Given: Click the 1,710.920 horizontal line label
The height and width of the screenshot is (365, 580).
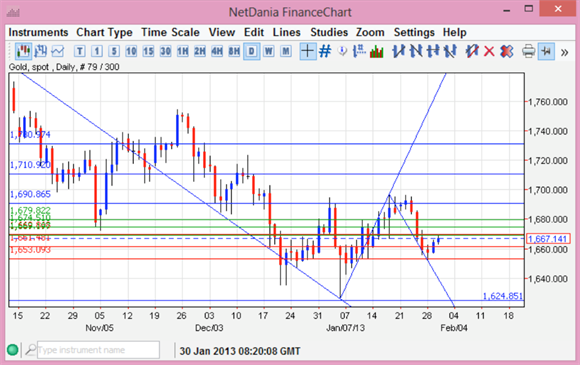Looking at the screenshot, I should tap(30, 165).
